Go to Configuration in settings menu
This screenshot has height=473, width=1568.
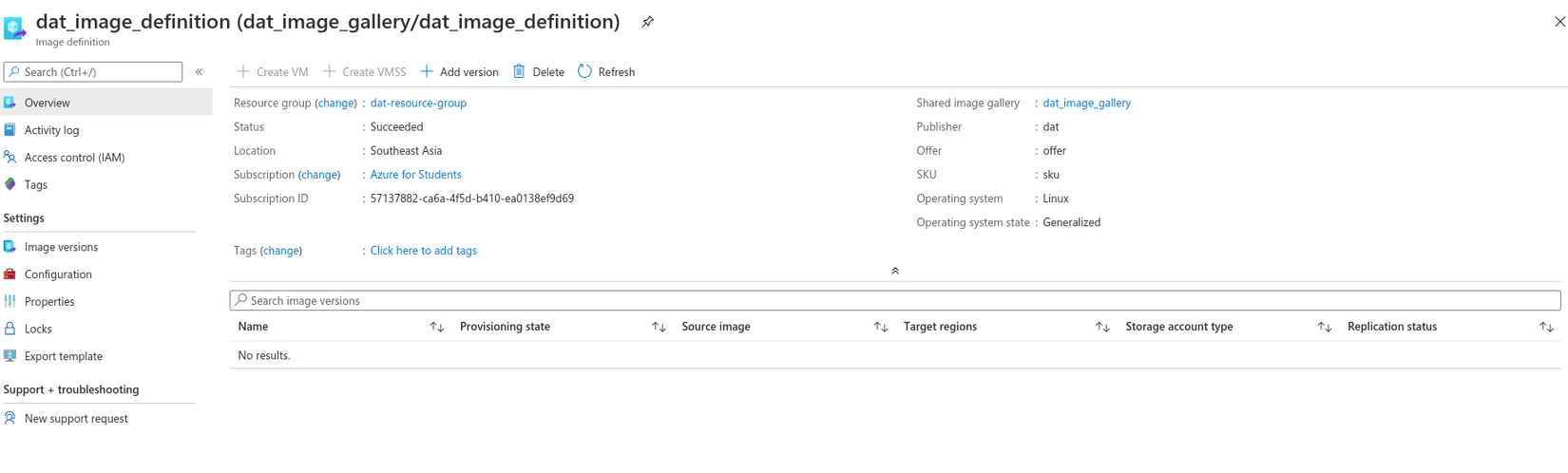(x=58, y=274)
